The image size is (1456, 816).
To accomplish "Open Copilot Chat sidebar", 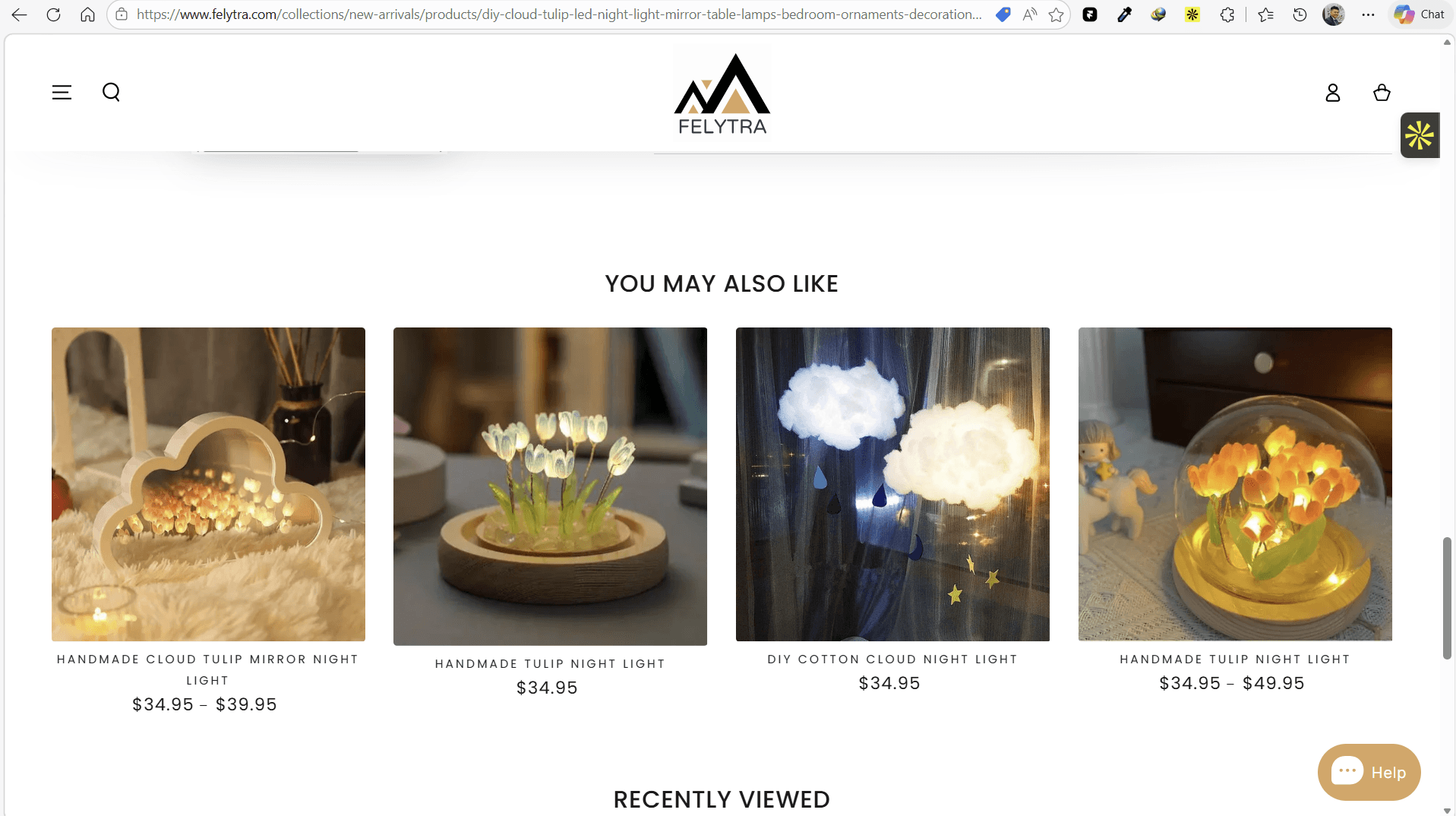I will [x=1420, y=14].
